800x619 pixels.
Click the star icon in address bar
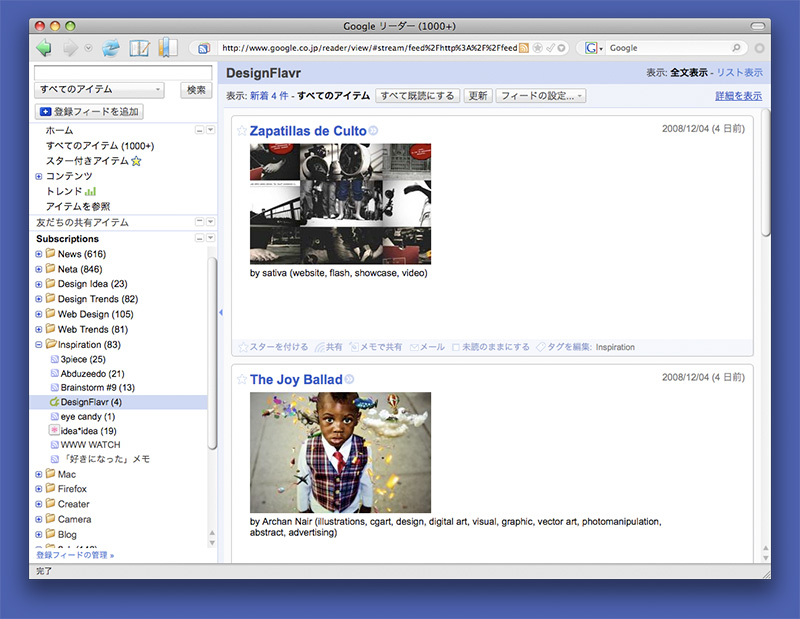(537, 48)
